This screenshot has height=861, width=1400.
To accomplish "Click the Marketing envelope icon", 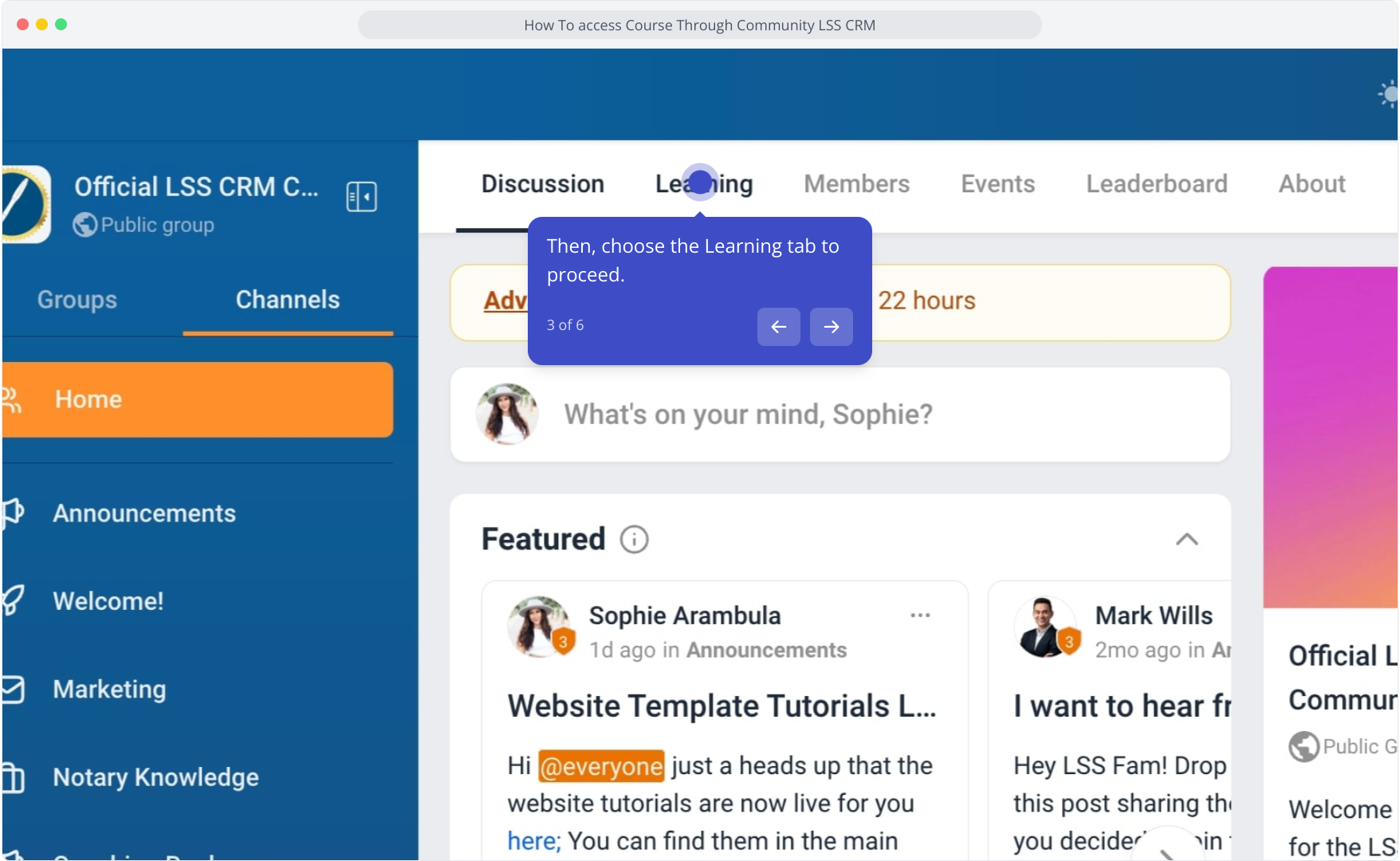I will [14, 690].
